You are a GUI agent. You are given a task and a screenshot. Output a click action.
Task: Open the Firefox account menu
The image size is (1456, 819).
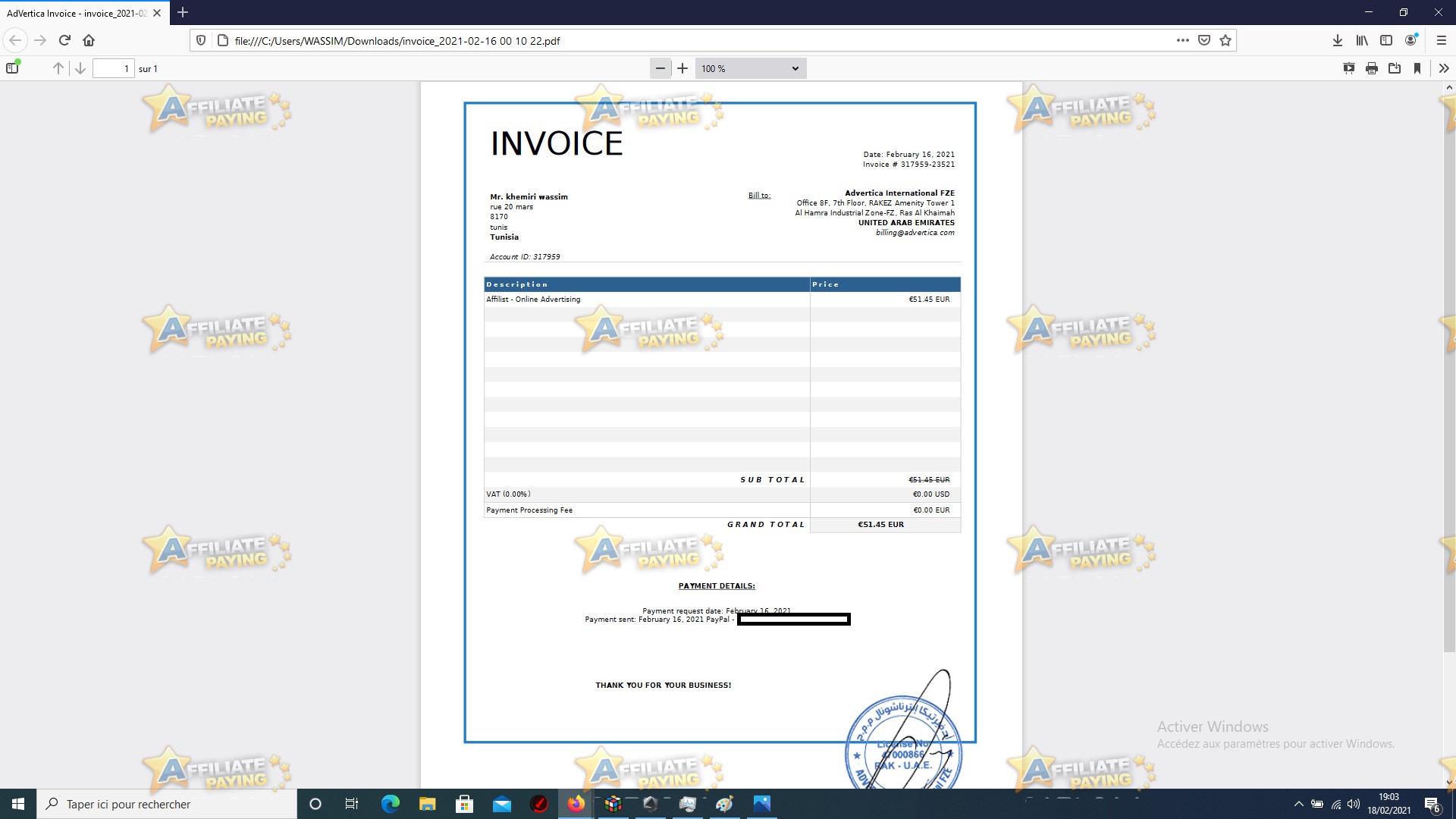pyautogui.click(x=1410, y=40)
